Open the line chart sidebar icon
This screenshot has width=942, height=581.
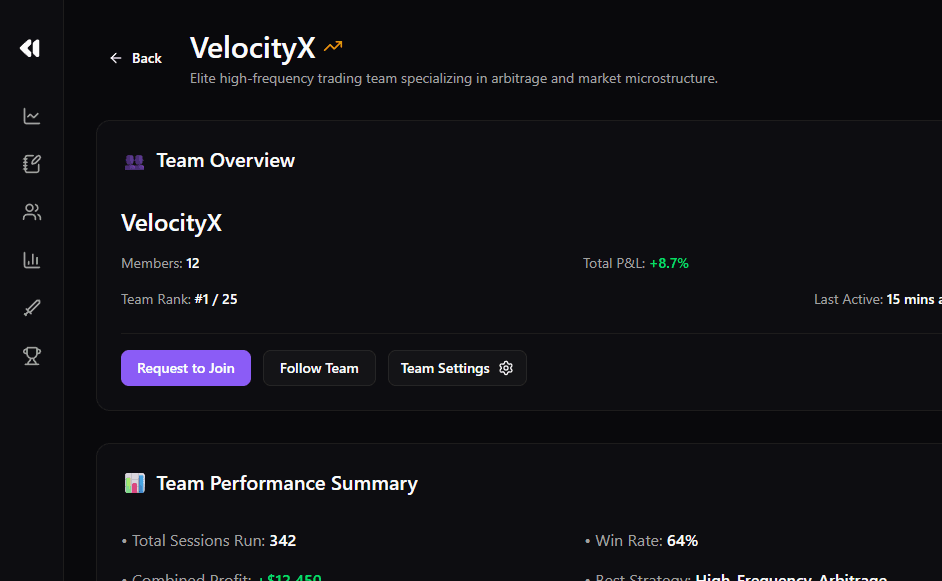click(32, 116)
